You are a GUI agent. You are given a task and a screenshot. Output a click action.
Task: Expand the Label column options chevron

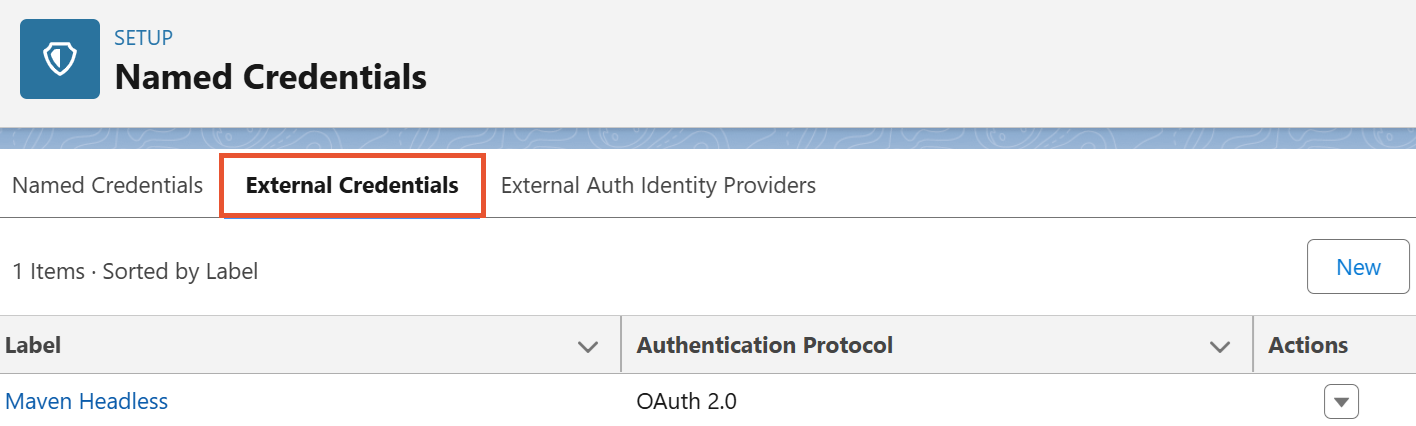[x=588, y=347]
